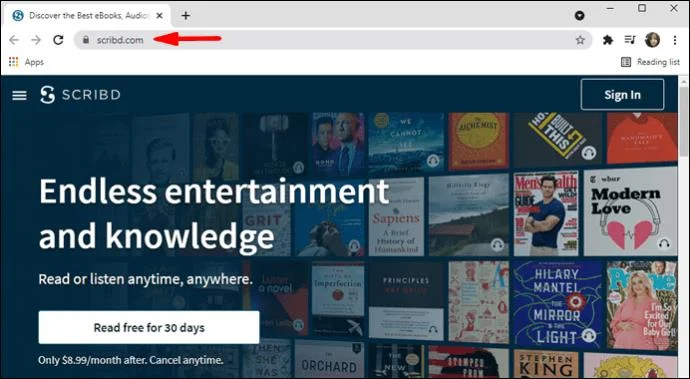Go back with the browser back arrow

click(x=14, y=40)
